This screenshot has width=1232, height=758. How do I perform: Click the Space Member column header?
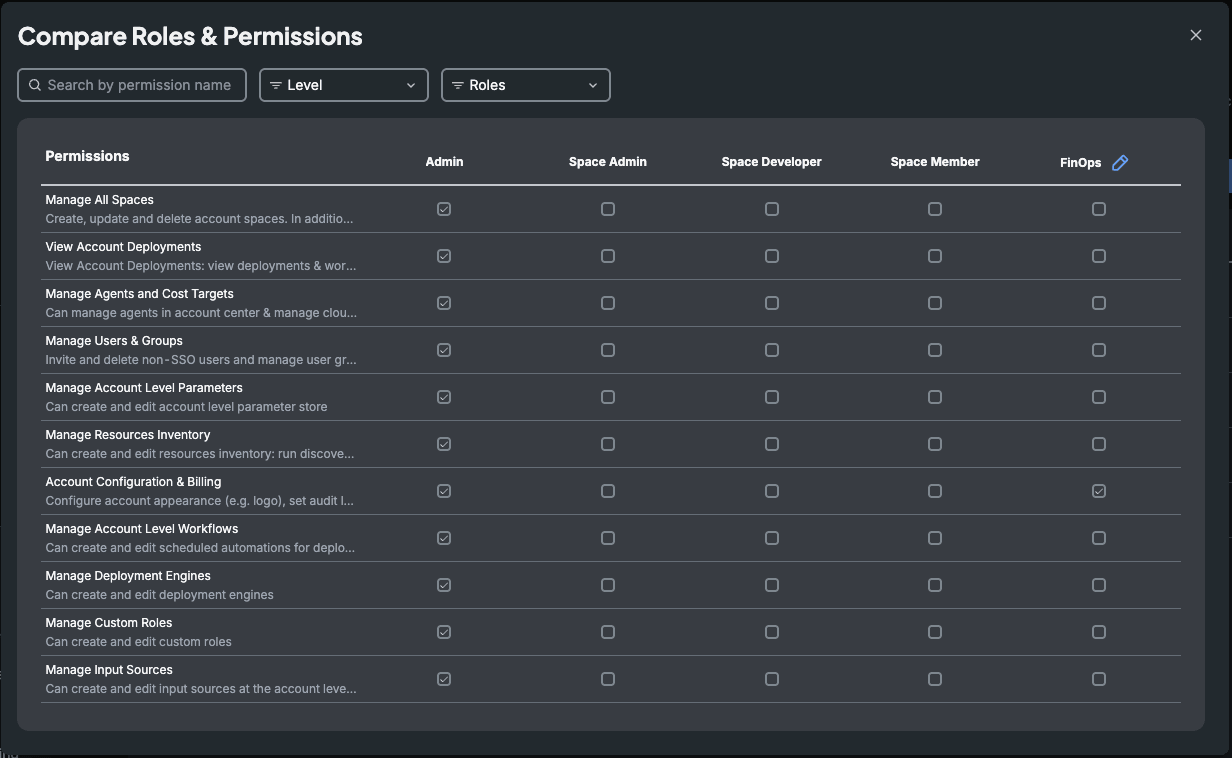pos(935,162)
